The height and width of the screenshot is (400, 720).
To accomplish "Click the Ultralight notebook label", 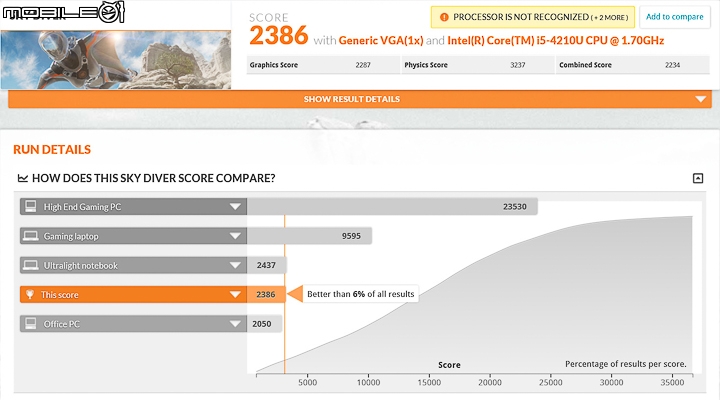I will [80, 265].
